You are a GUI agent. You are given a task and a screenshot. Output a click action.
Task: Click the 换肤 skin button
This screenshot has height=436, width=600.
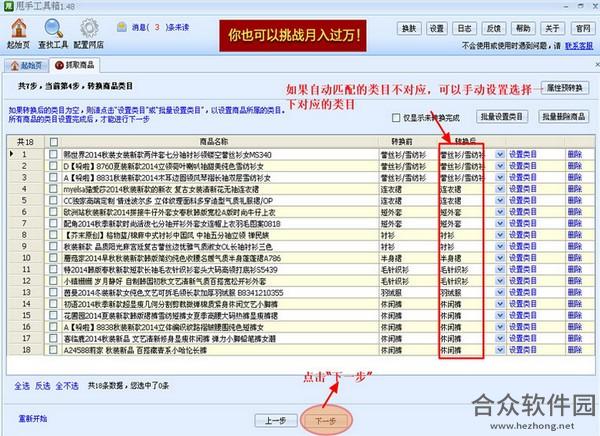(409, 28)
